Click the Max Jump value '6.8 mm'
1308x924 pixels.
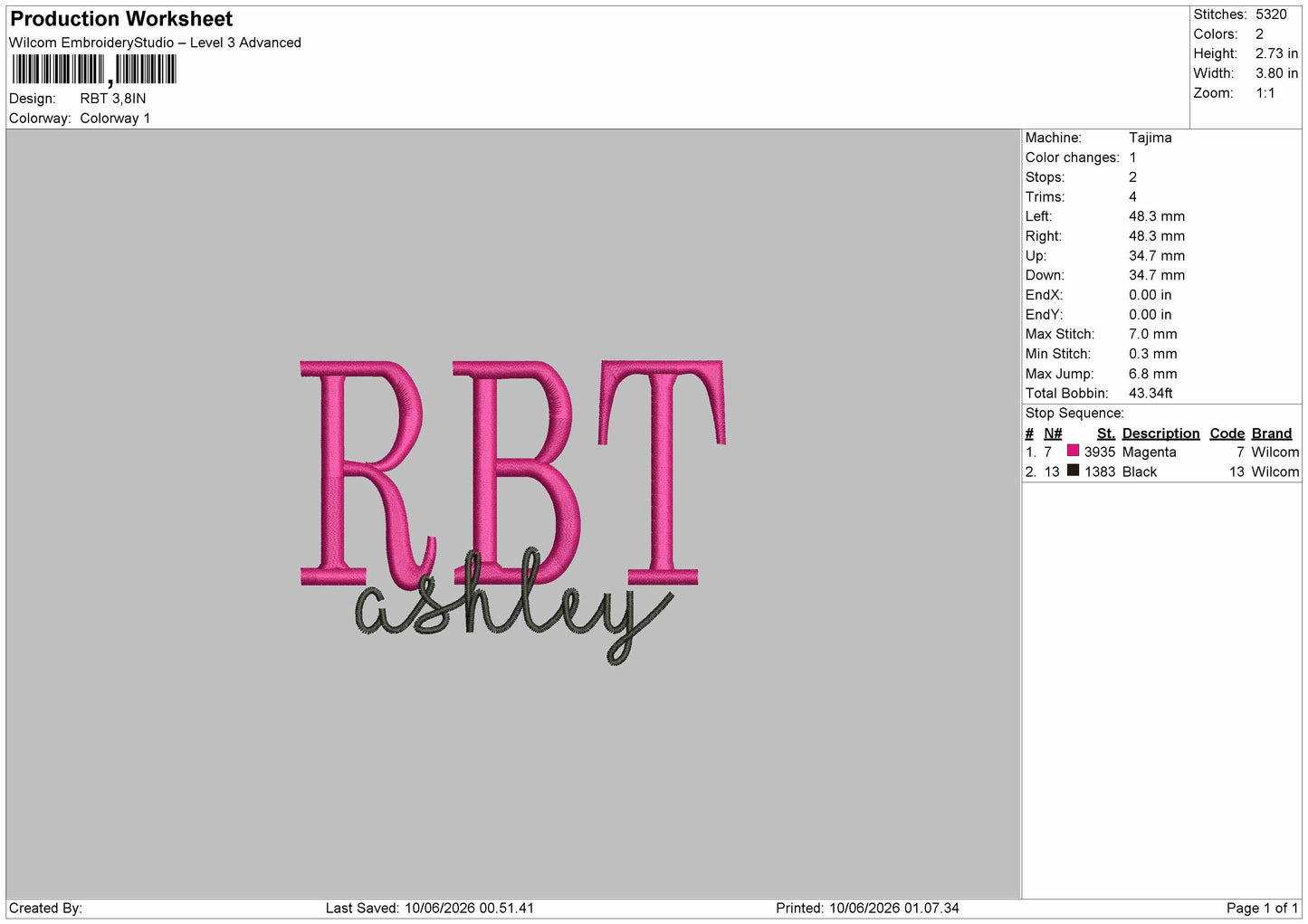click(x=1152, y=374)
